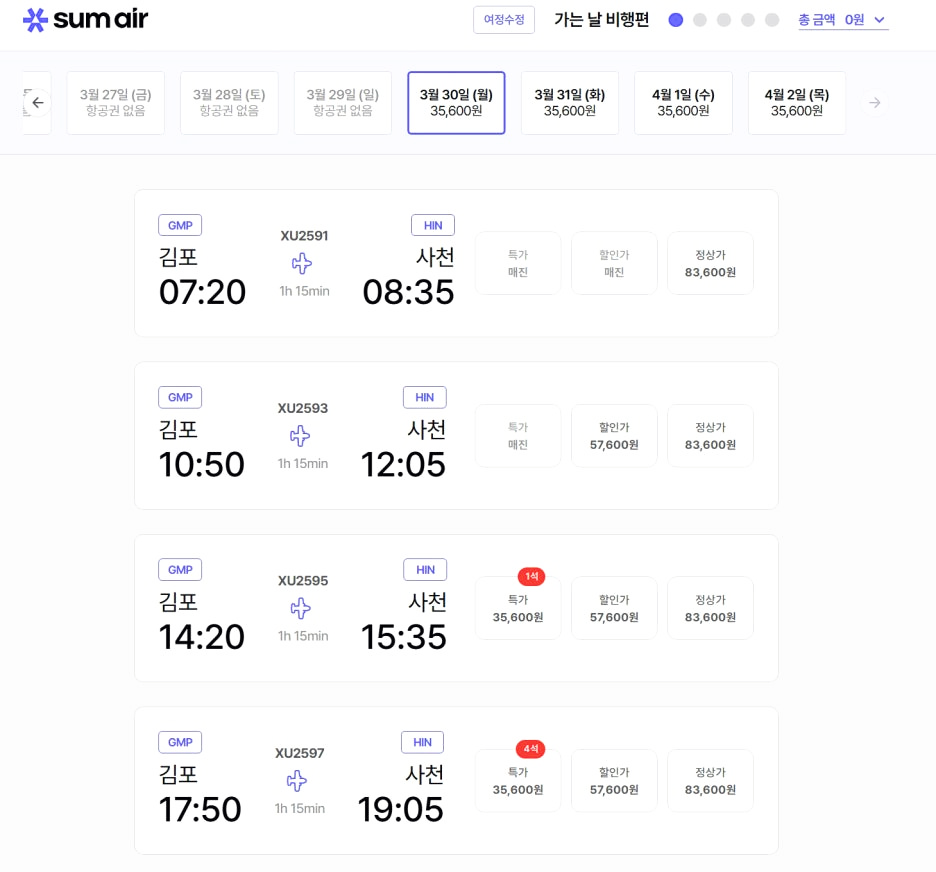Click GMP airport tag for 10:50 flight
The image size is (936, 872).
(x=180, y=397)
